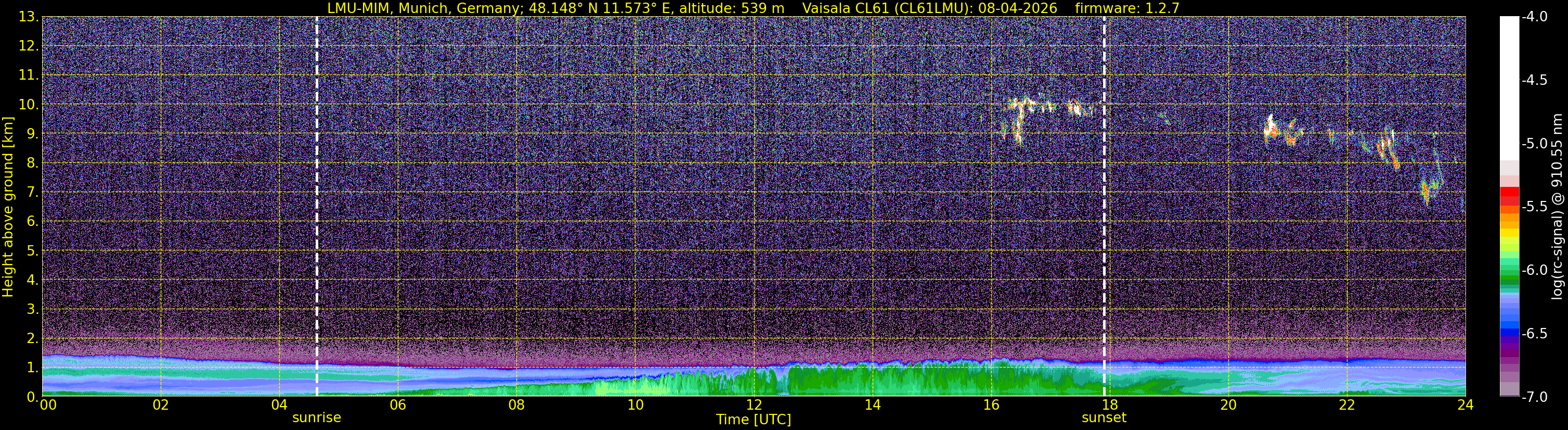Click the Time [UTC] axis label
Viewport: 1568px width, 430px height.
[x=754, y=420]
